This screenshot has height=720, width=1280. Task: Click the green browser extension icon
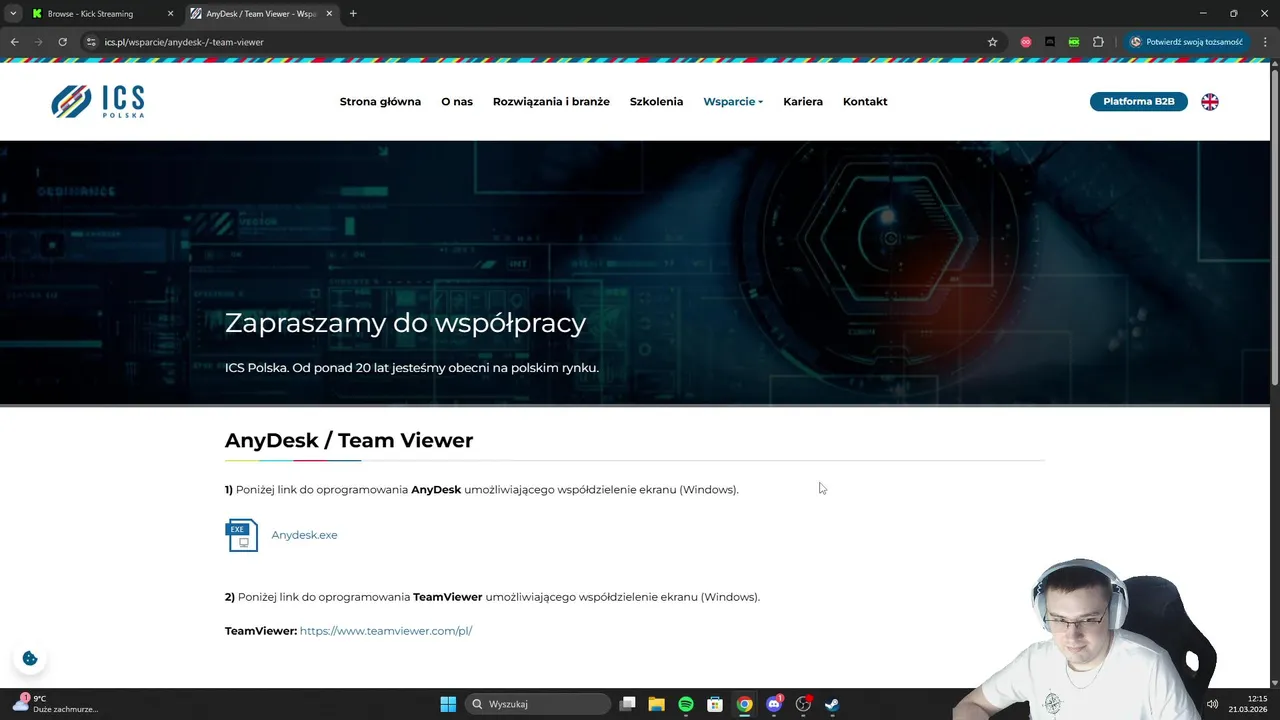[1073, 42]
